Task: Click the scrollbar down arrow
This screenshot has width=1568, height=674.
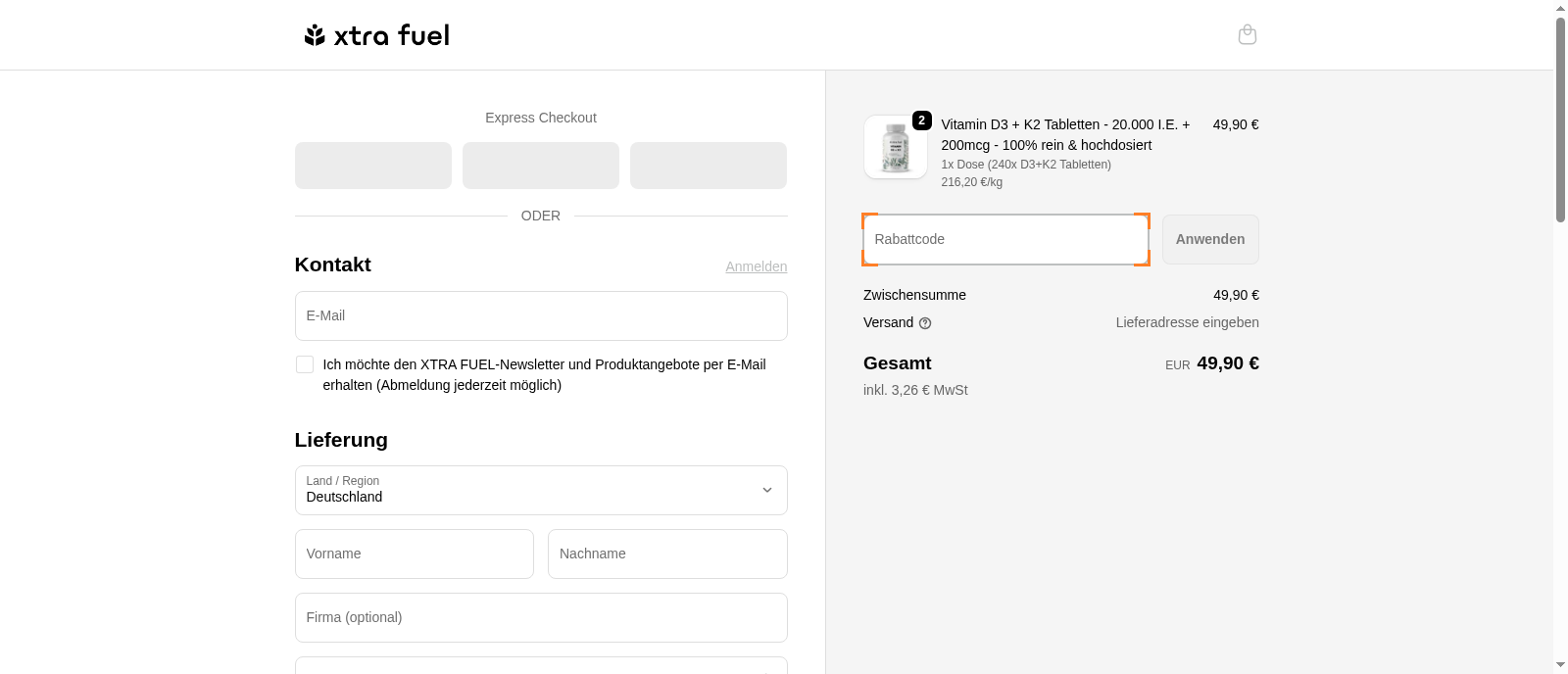Action: (1560, 665)
